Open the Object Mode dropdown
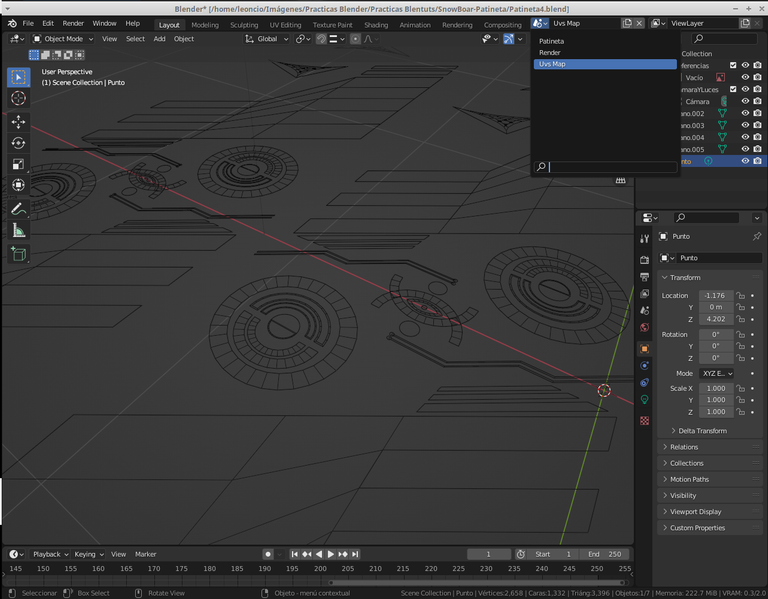 coord(63,39)
